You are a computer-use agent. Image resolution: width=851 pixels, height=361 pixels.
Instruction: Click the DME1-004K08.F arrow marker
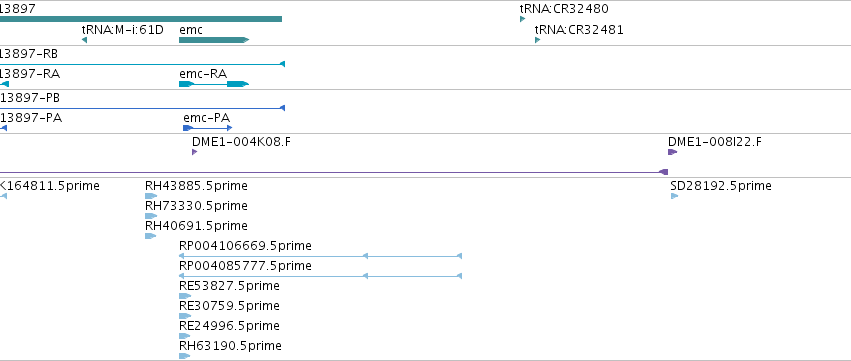(x=194, y=152)
